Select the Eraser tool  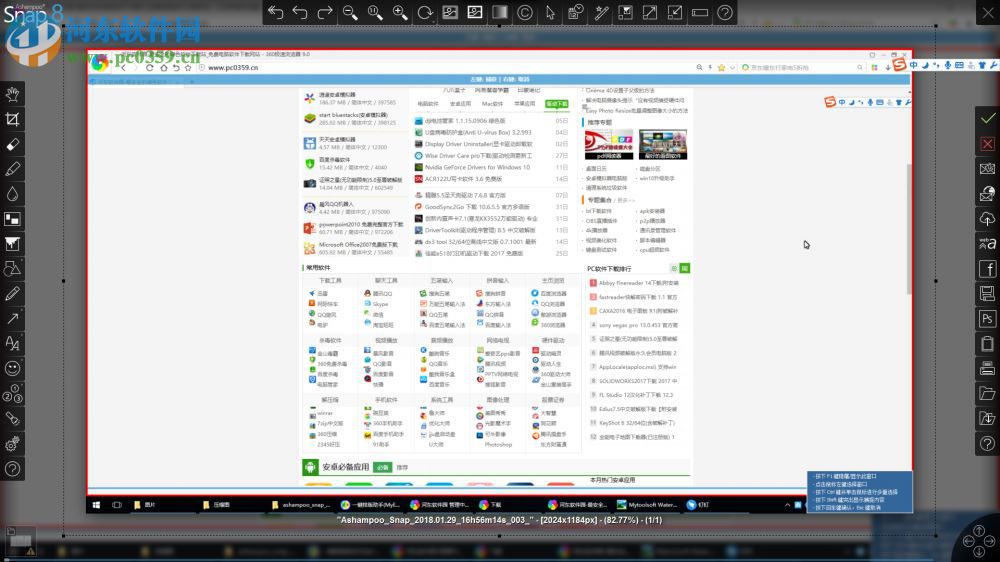coord(12,144)
